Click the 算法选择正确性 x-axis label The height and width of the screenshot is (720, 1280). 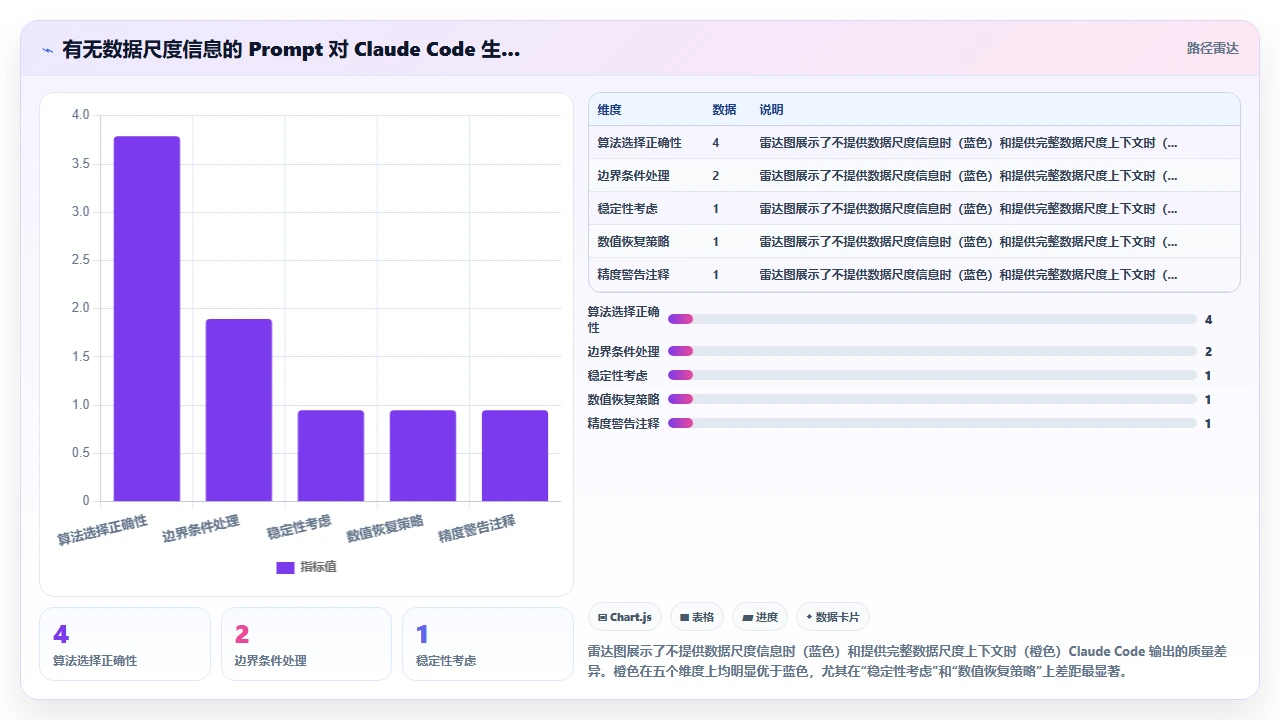pyautogui.click(x=103, y=530)
